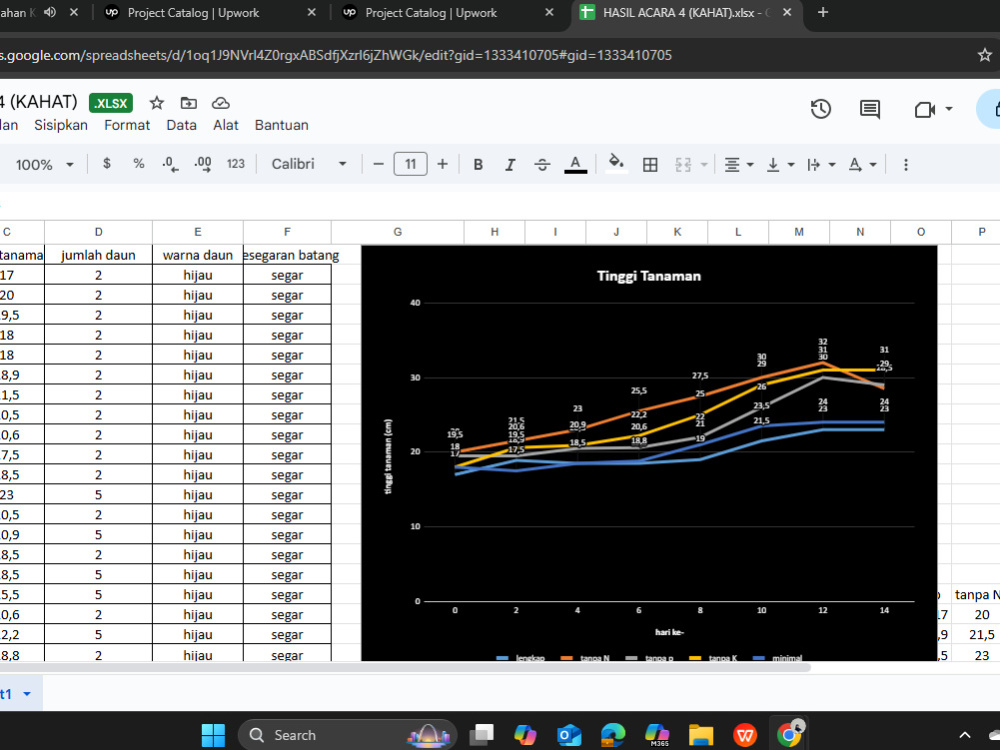Show hidden system tray icons
The height and width of the screenshot is (750, 1000).
(965, 735)
